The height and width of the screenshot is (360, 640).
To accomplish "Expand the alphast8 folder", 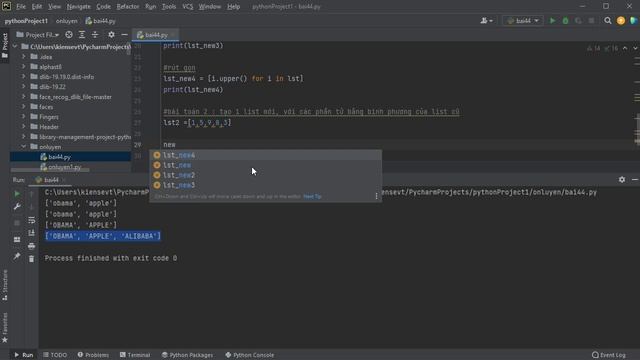I will tap(24, 67).
